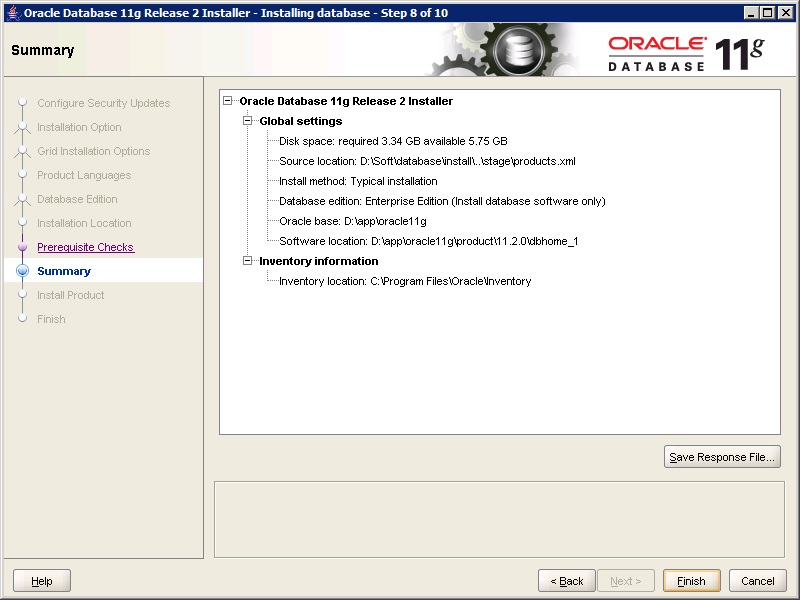Select the Summary step in sidebar
This screenshot has width=800, height=600.
pyautogui.click(x=64, y=271)
